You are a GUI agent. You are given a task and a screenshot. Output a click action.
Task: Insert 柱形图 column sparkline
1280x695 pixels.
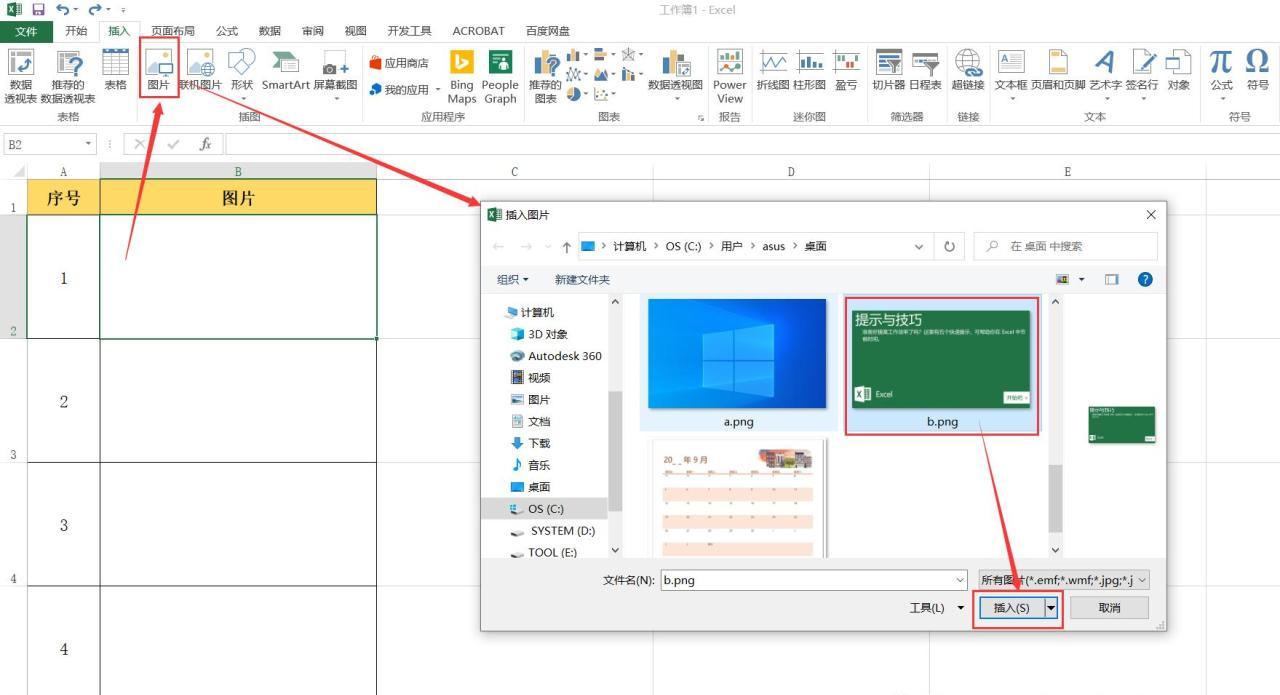[810, 70]
